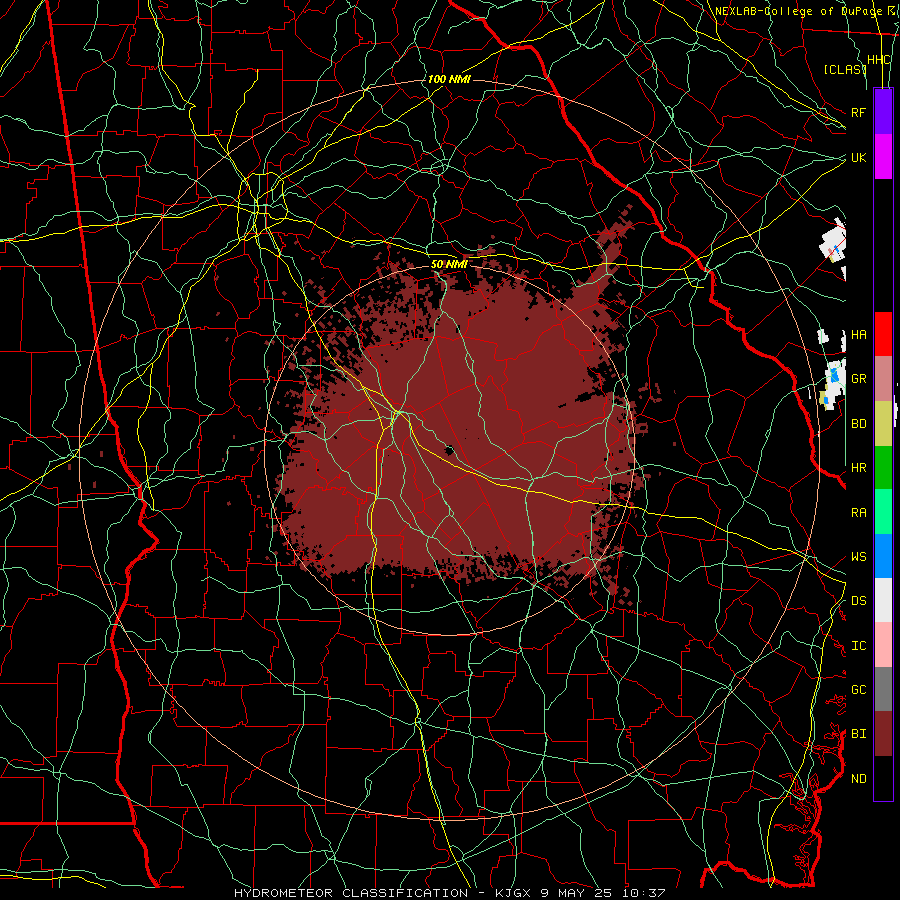Click the HHC product code label

[x=879, y=60]
